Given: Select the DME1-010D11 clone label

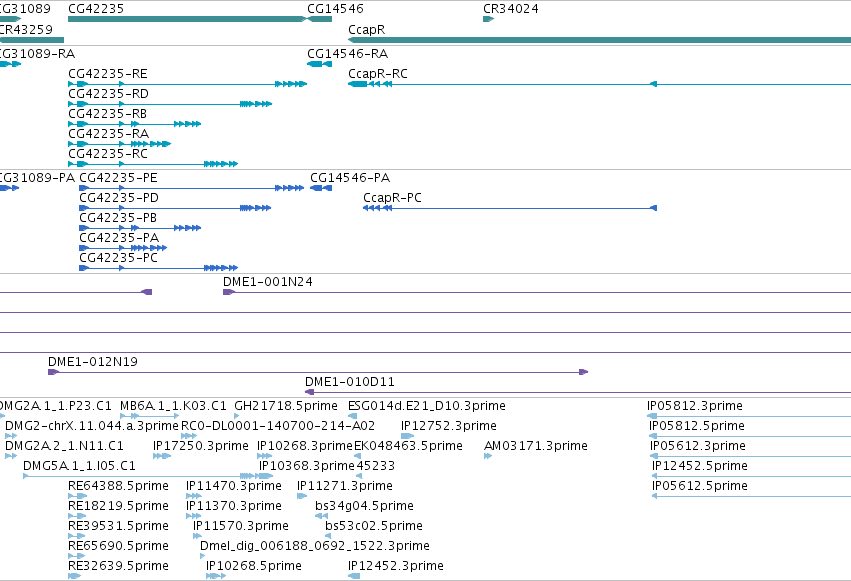Looking at the screenshot, I should point(350,382).
